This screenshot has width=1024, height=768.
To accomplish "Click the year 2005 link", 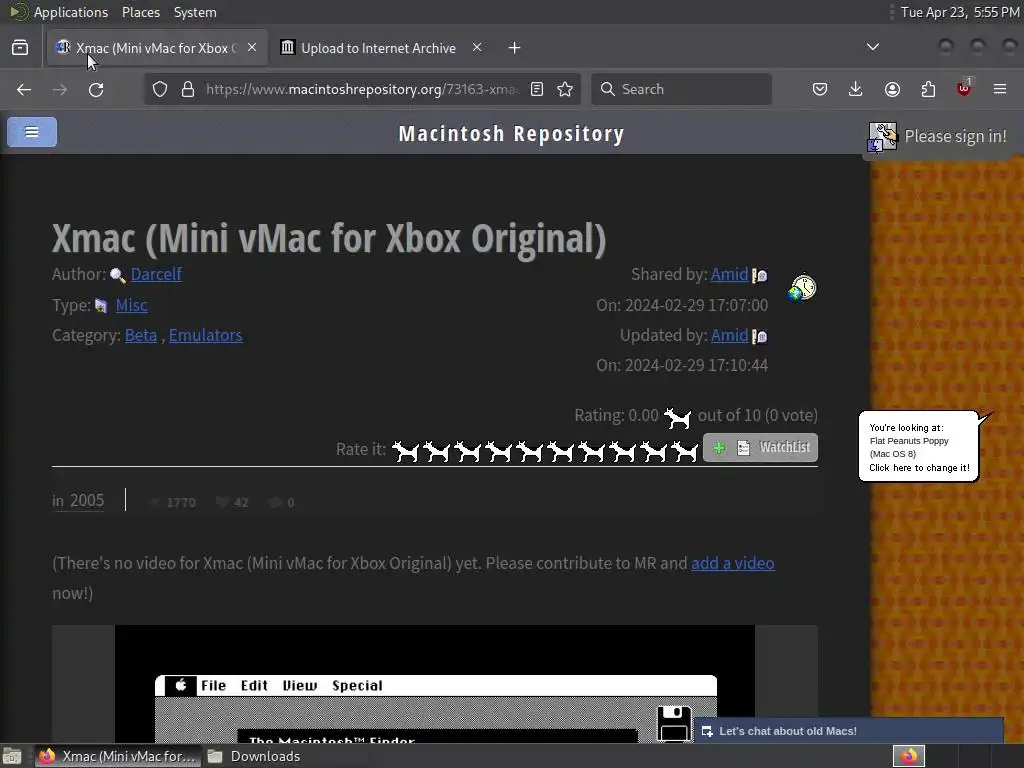I will [87, 500].
